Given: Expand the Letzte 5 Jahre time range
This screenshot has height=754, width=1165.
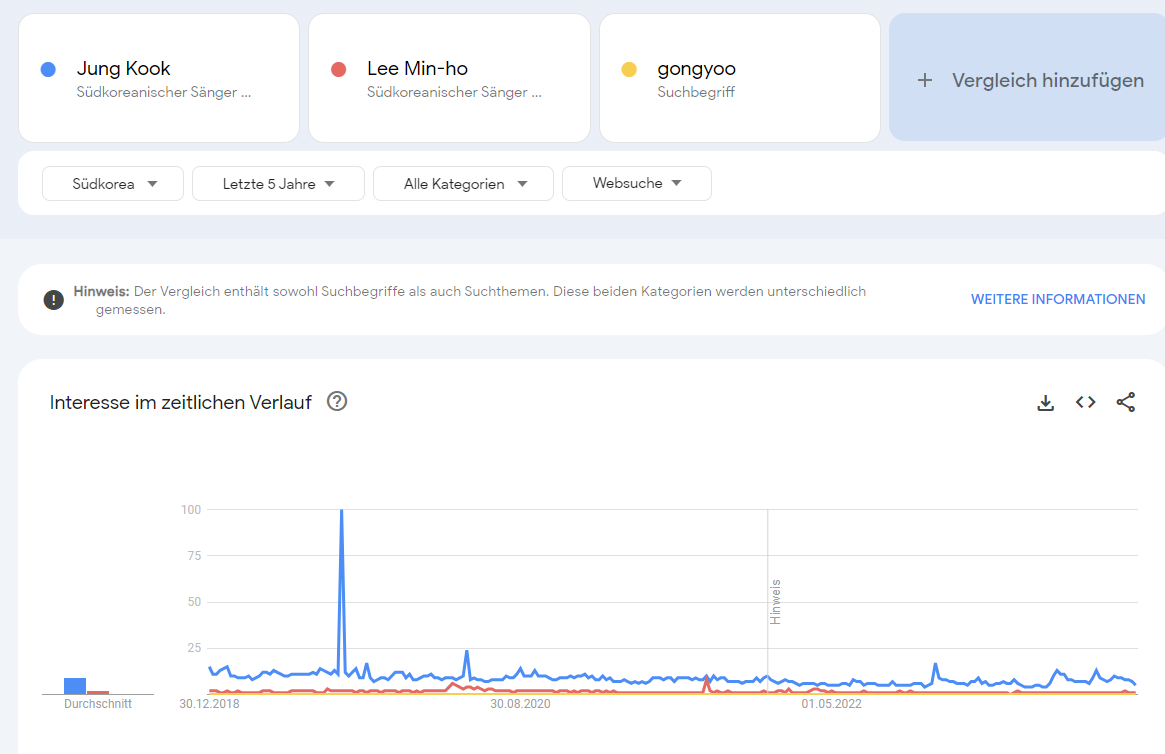Looking at the screenshot, I should click(x=278, y=184).
